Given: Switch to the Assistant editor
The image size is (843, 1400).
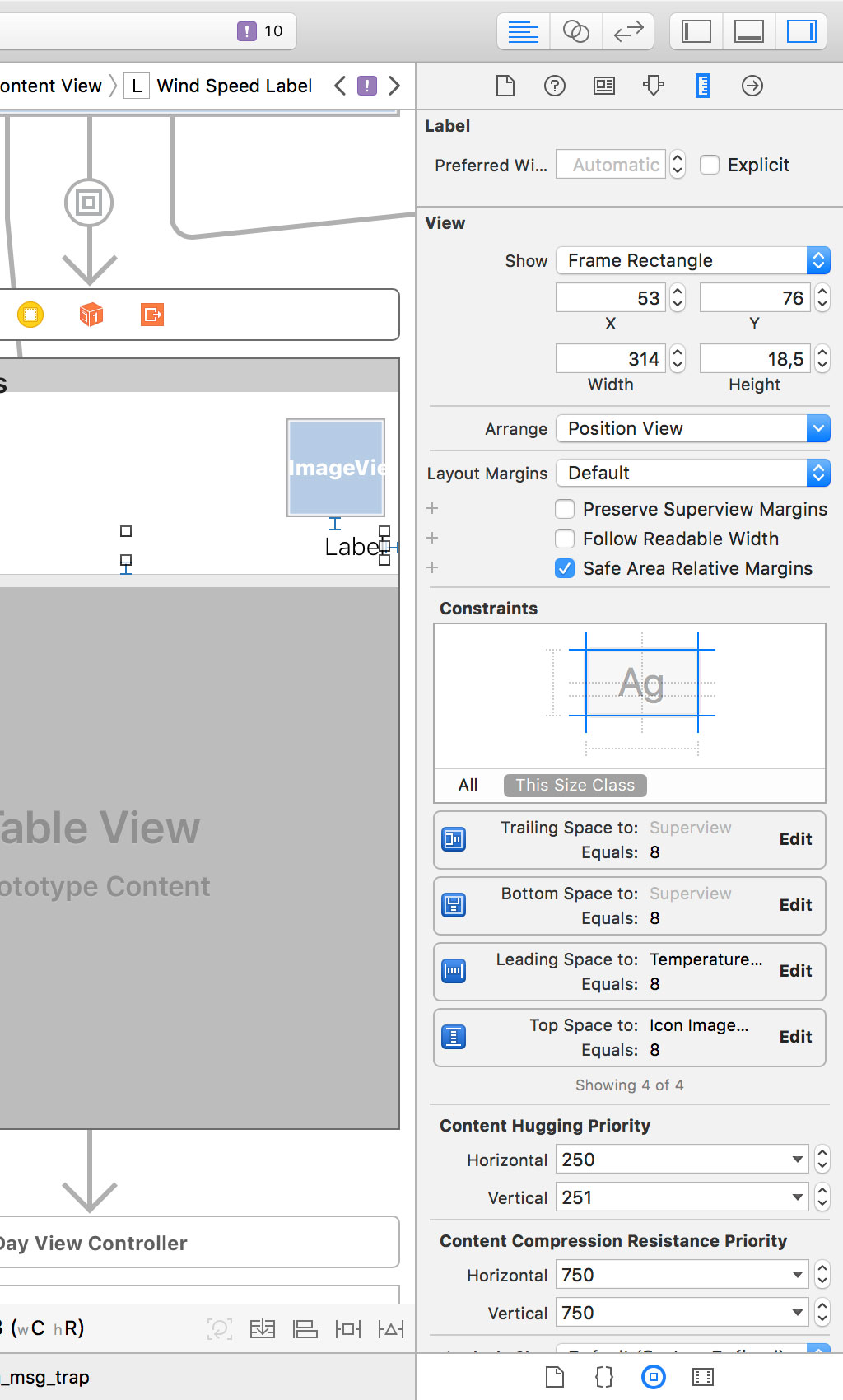Looking at the screenshot, I should tap(575, 32).
